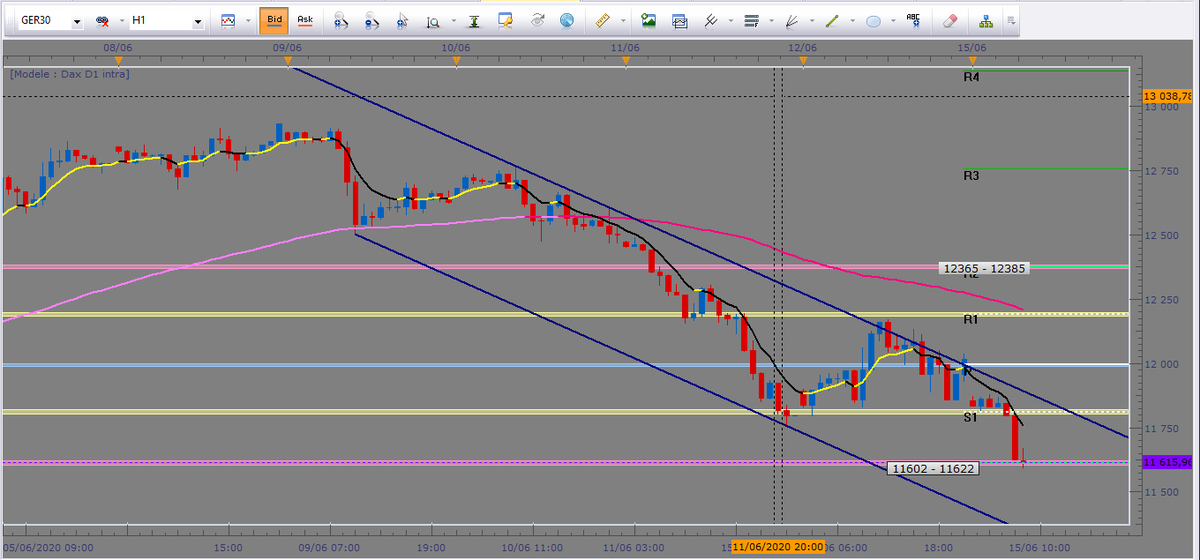
Task: Click the chart type icon
Action: click(x=229, y=19)
